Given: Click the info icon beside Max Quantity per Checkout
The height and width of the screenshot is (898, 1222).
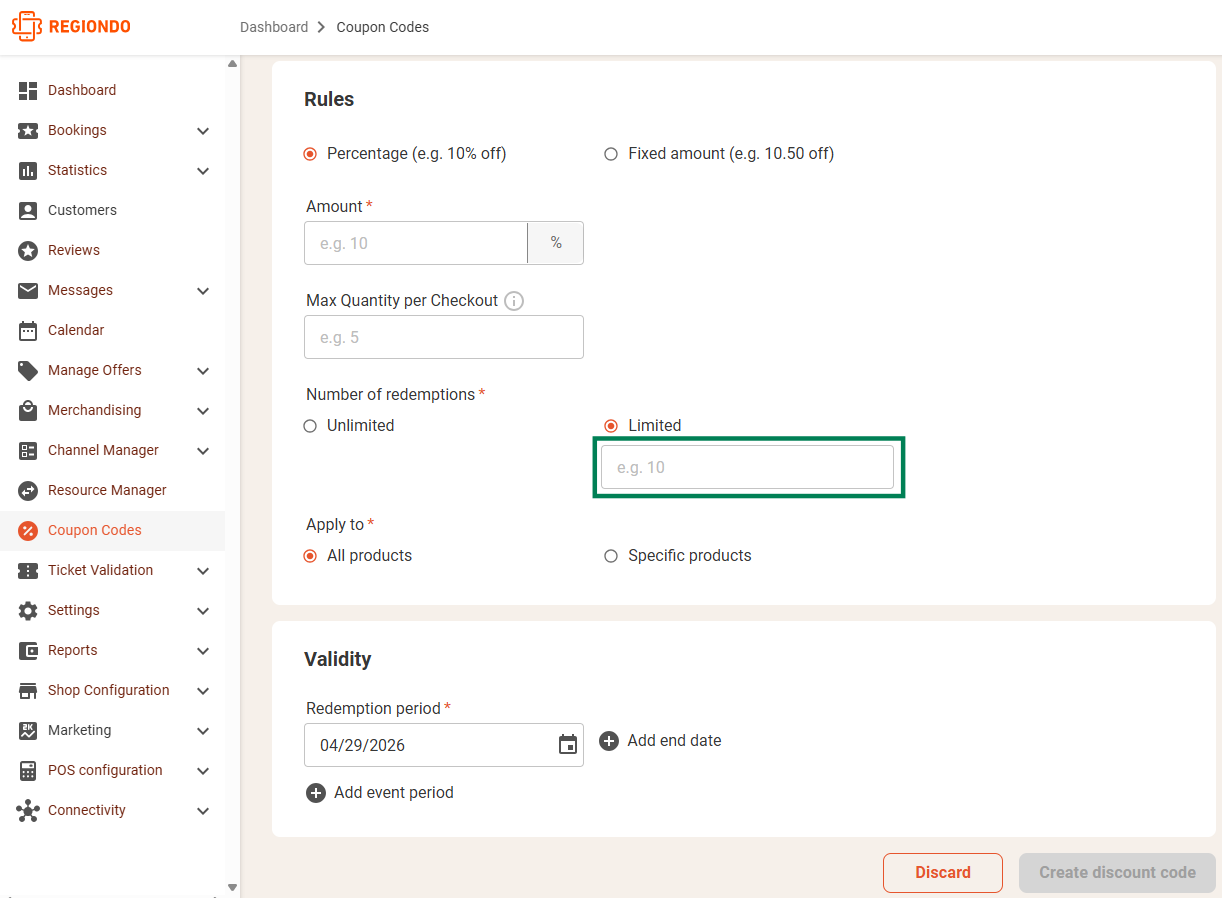Looking at the screenshot, I should [514, 300].
